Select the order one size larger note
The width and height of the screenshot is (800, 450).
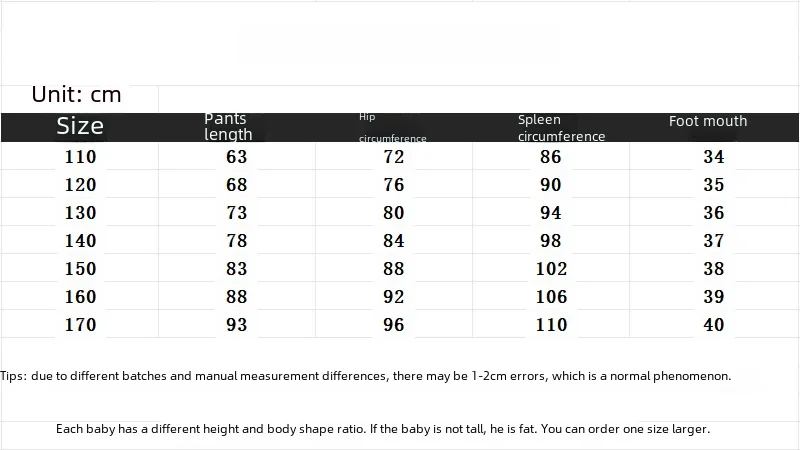coord(383,429)
